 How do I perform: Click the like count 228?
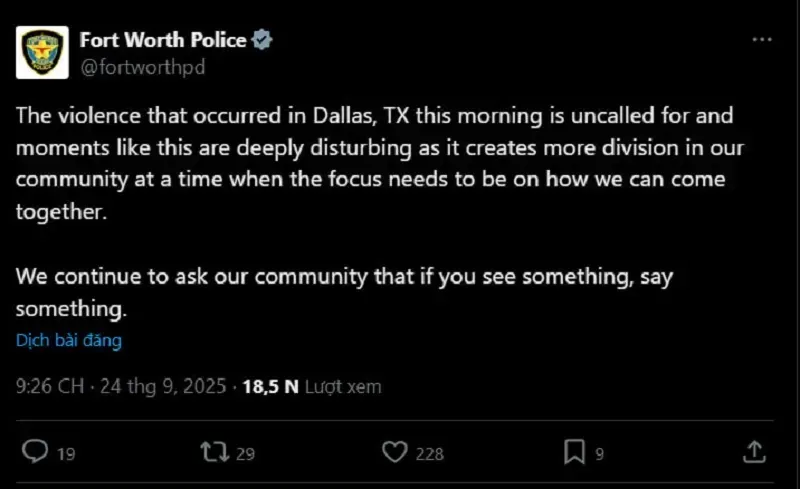(x=430, y=454)
